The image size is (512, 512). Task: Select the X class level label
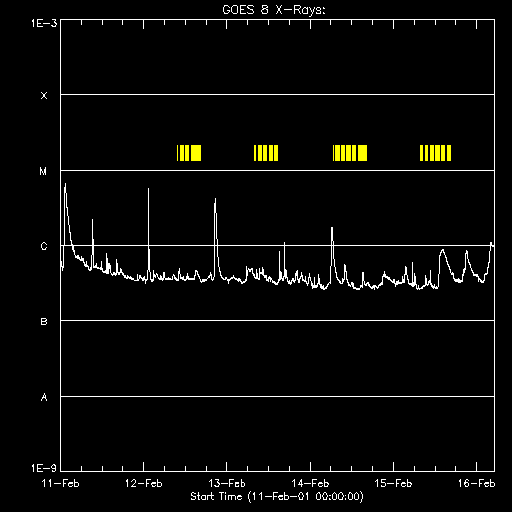pyautogui.click(x=44, y=96)
